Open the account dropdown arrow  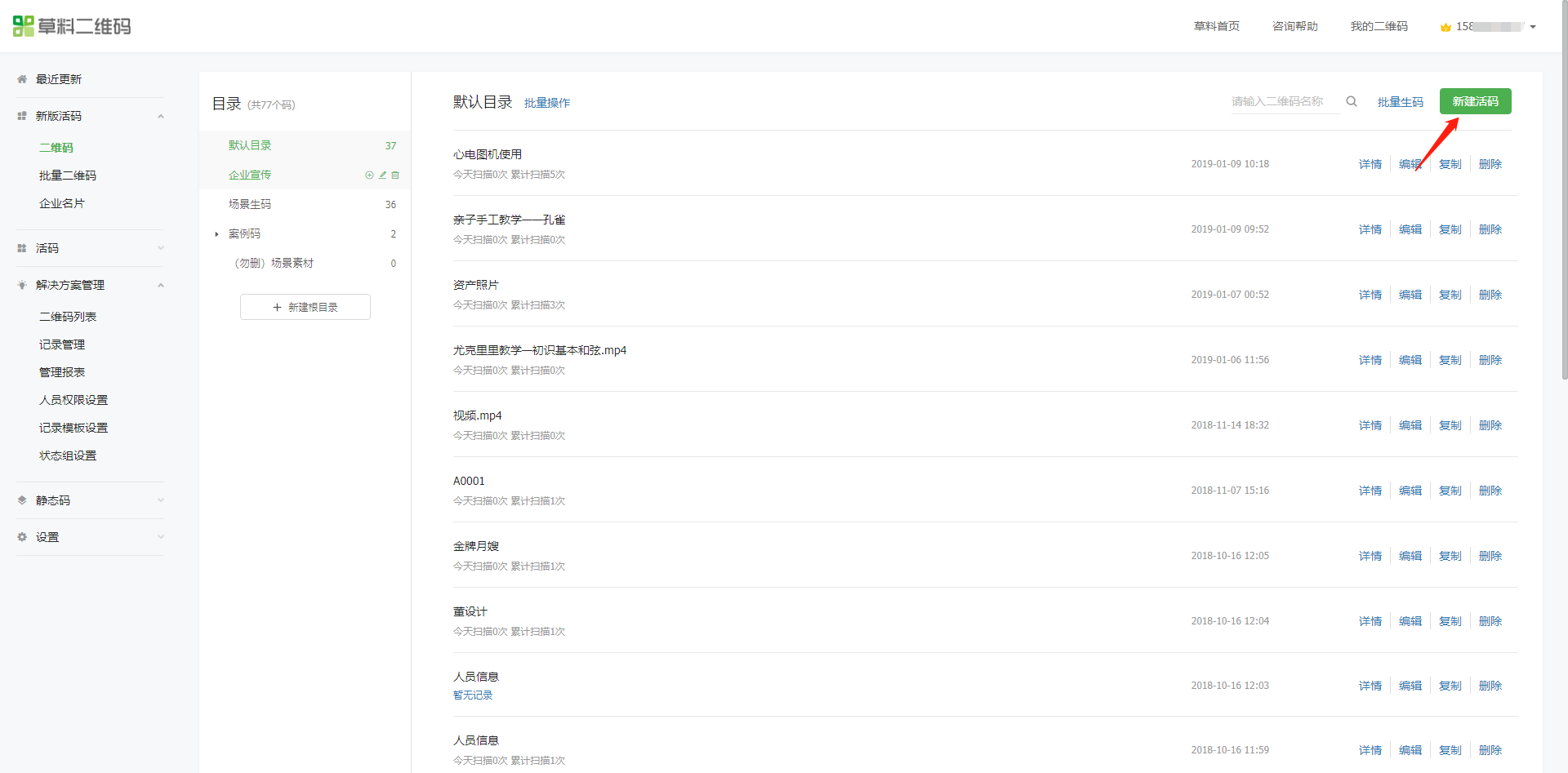tap(1533, 27)
